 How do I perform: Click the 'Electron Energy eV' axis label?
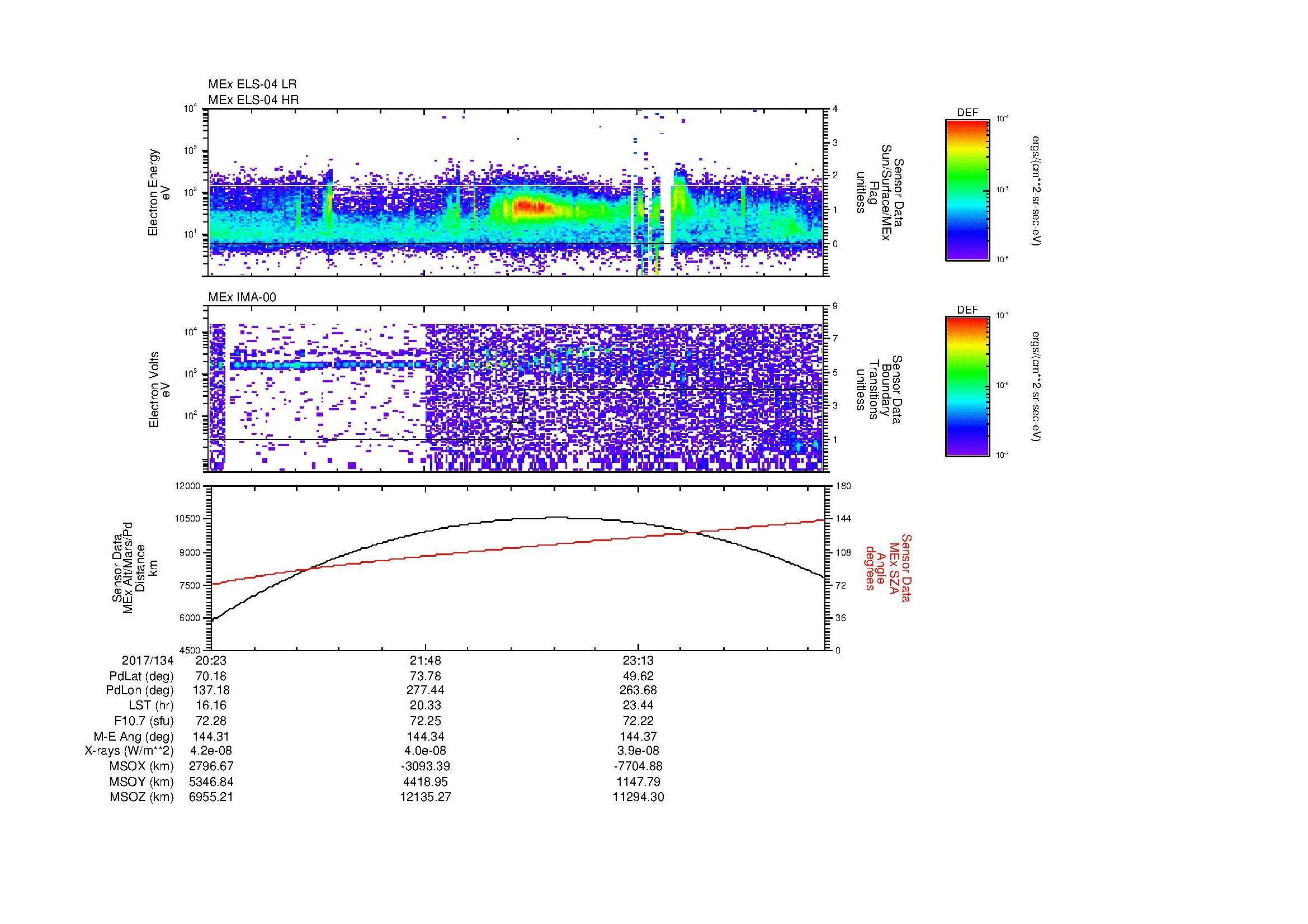point(159,192)
